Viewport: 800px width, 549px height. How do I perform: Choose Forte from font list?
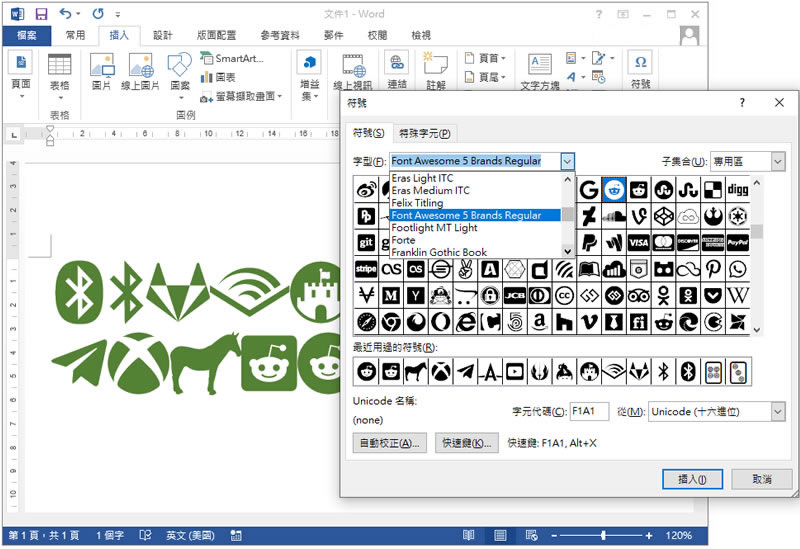tap(476, 240)
